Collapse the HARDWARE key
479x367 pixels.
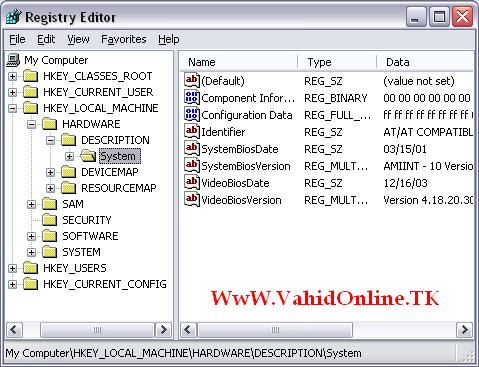31,124
